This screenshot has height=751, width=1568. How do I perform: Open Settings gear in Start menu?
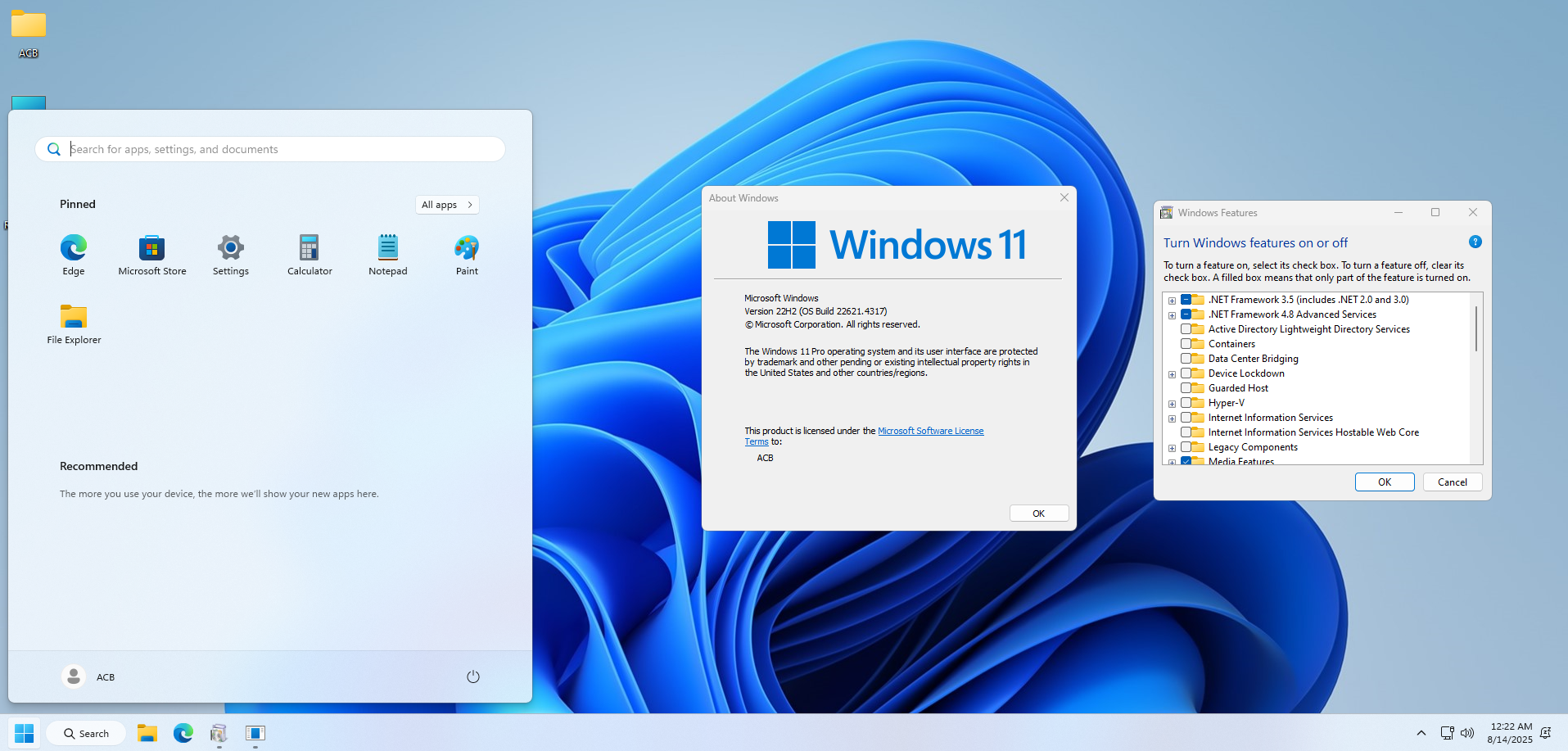click(x=231, y=255)
